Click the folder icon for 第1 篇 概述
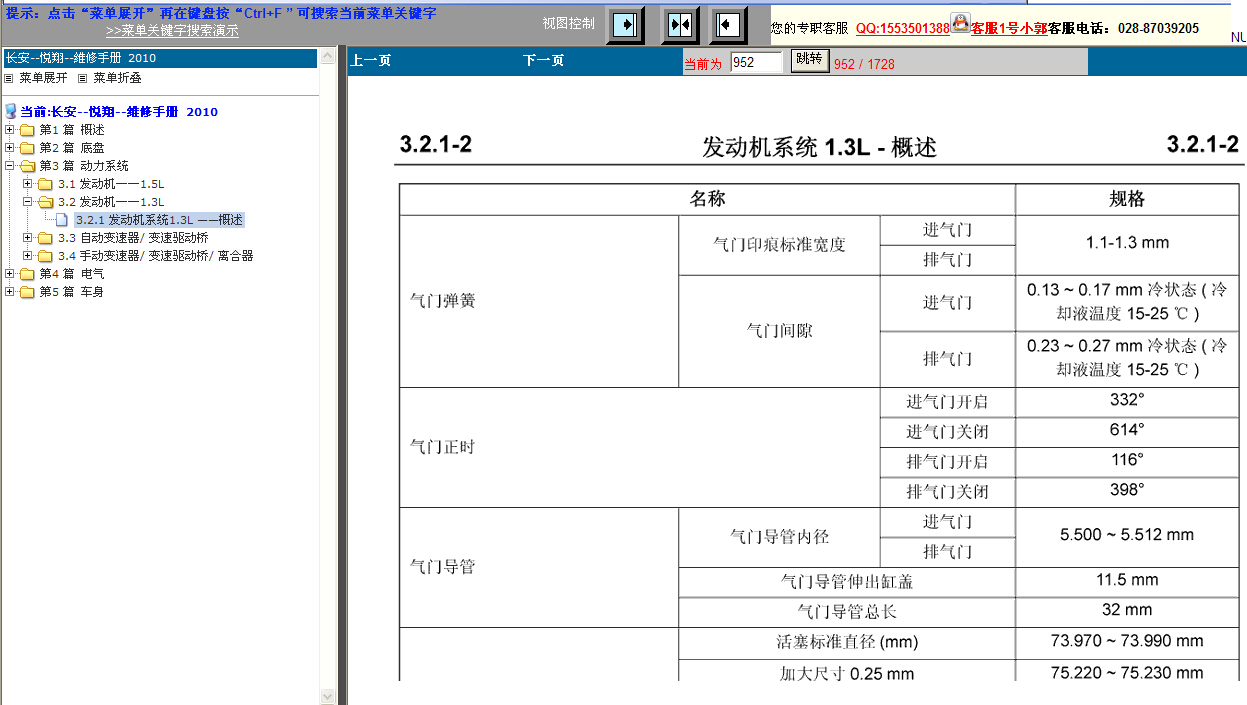The image size is (1247, 705). (27, 130)
